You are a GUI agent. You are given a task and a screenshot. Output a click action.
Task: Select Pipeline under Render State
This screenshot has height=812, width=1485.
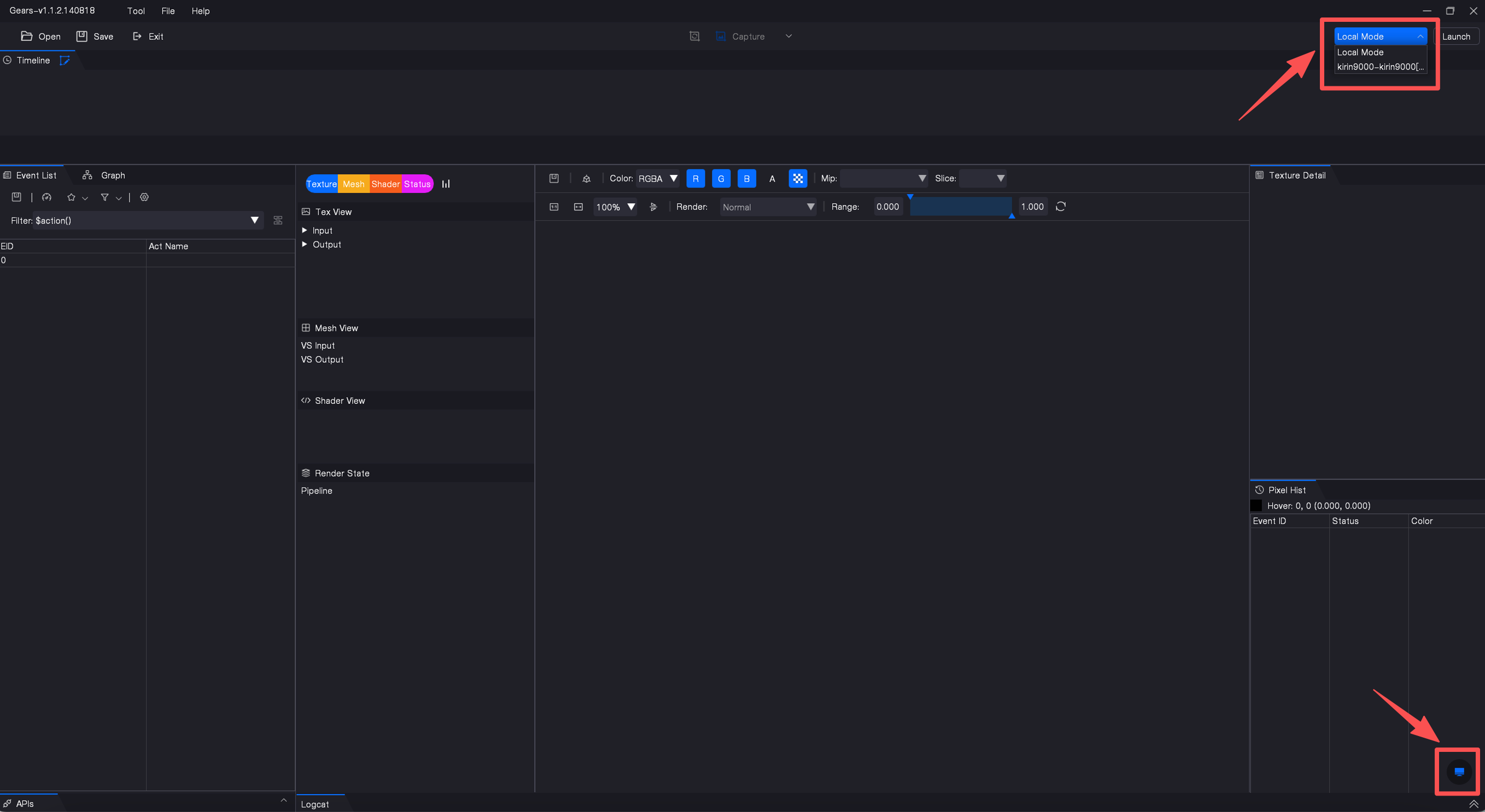pyautogui.click(x=317, y=491)
